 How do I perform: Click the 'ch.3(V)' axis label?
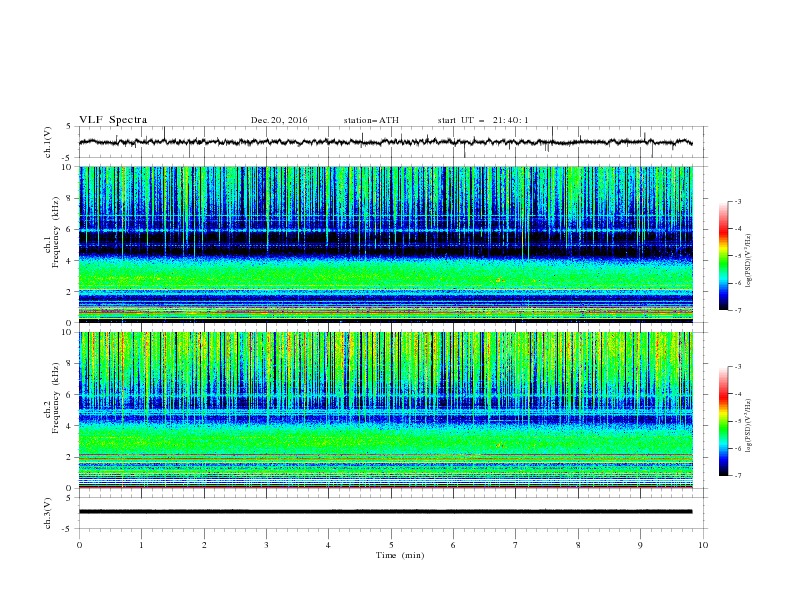48,513
